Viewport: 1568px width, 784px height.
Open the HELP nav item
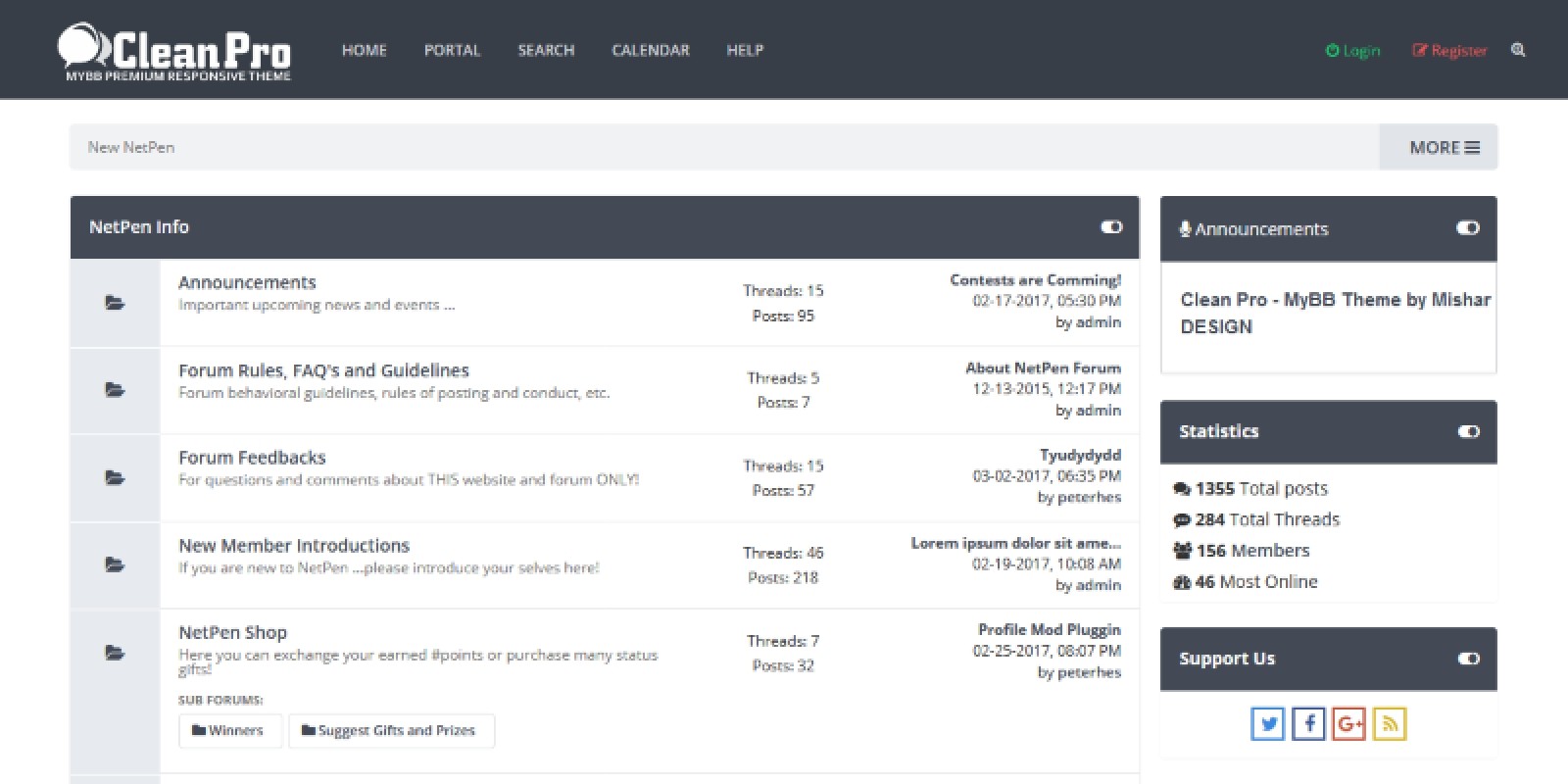point(745,50)
